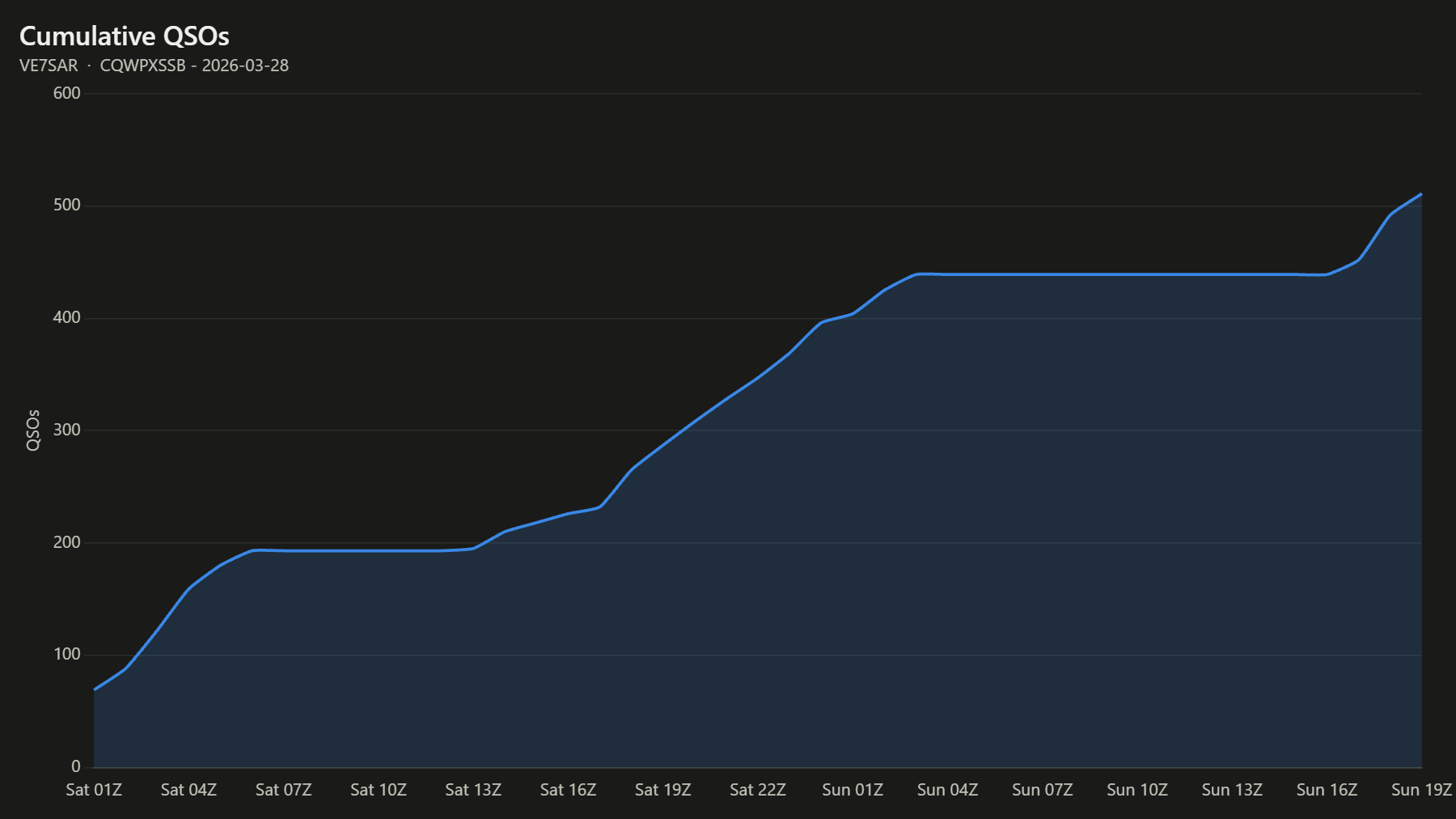Click the y-axis value 600
The image size is (1456, 819).
(67, 93)
